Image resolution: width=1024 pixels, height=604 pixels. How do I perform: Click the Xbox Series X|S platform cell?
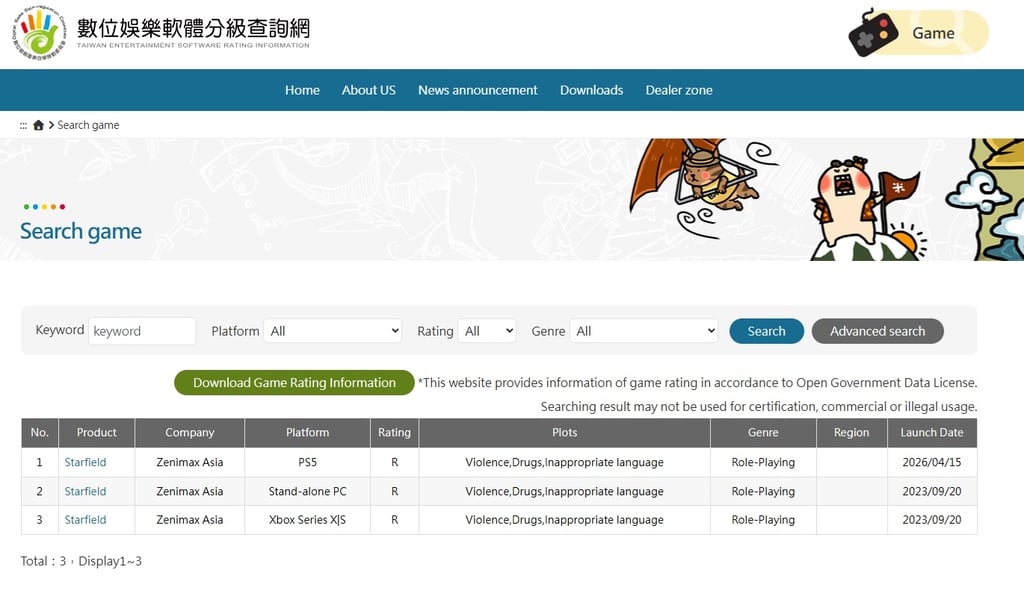coord(308,520)
